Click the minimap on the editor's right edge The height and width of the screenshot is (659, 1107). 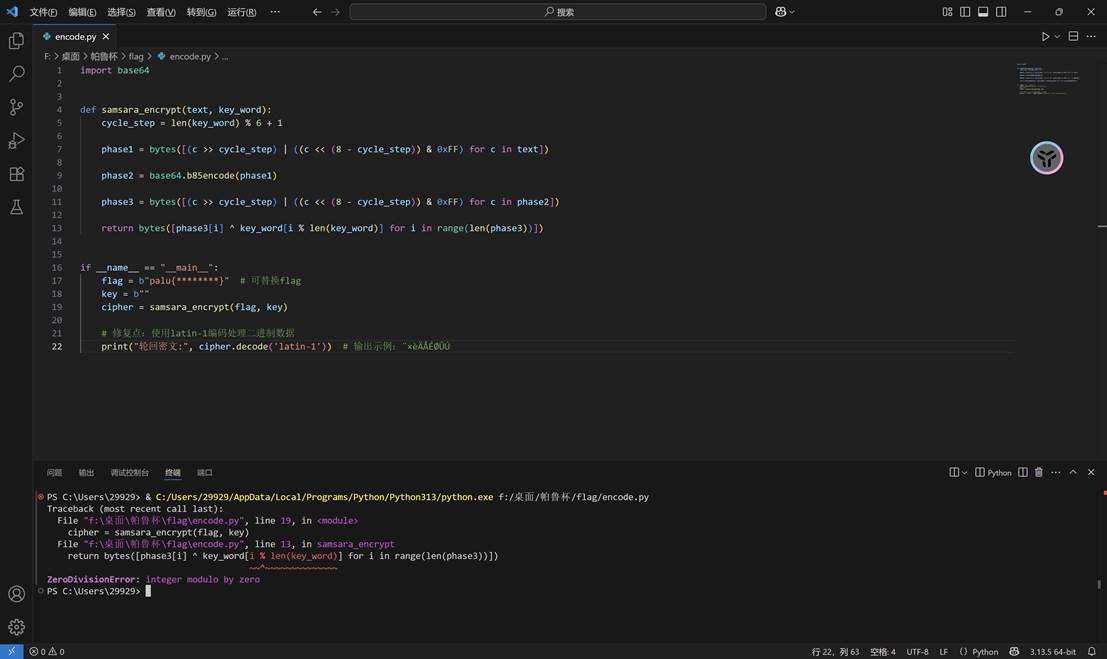click(1047, 78)
